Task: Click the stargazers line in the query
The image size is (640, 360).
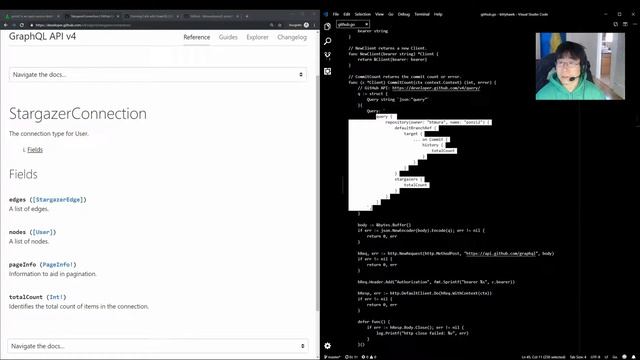Action: tap(409, 179)
